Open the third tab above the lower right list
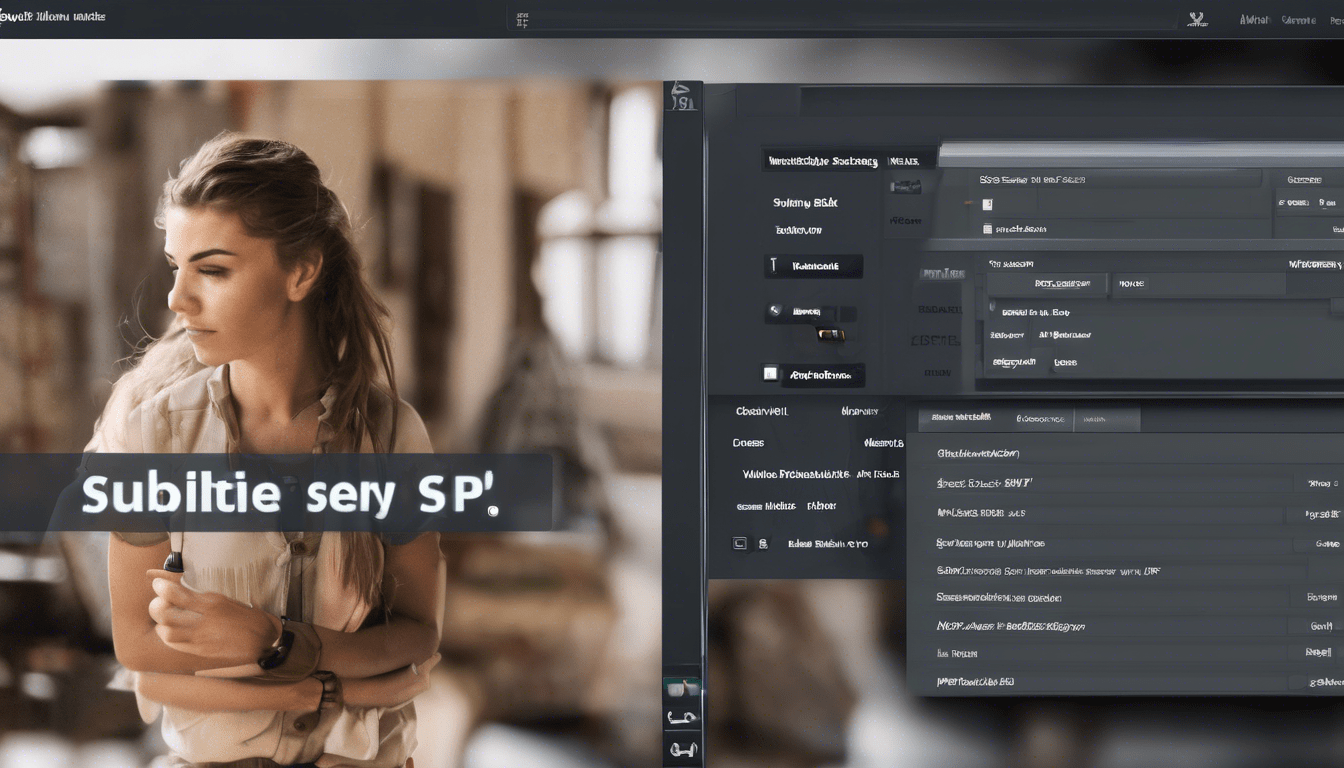Image resolution: width=1344 pixels, height=768 pixels. pos(1107,419)
